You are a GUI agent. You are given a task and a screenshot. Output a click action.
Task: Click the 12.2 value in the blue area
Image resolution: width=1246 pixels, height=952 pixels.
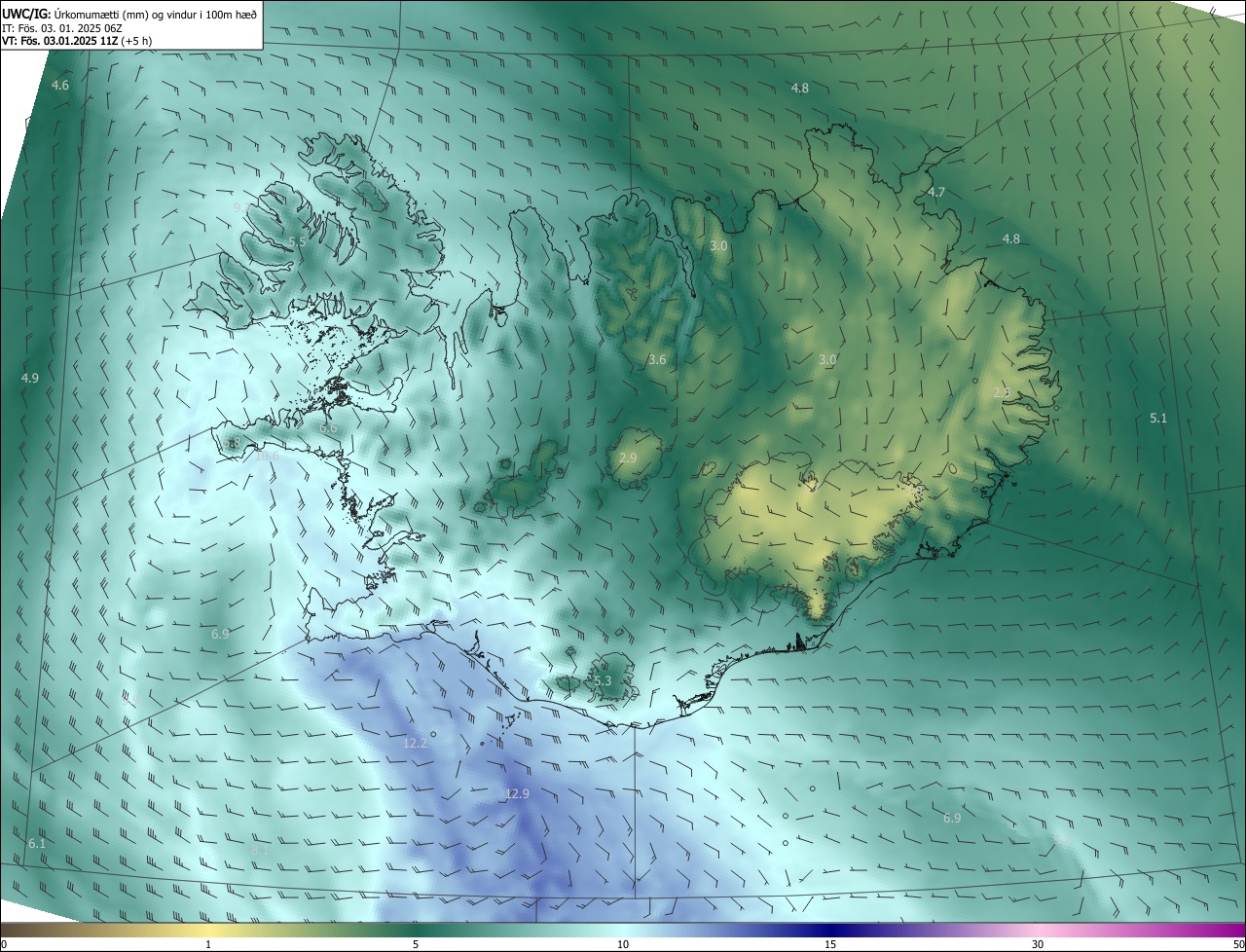tap(416, 743)
